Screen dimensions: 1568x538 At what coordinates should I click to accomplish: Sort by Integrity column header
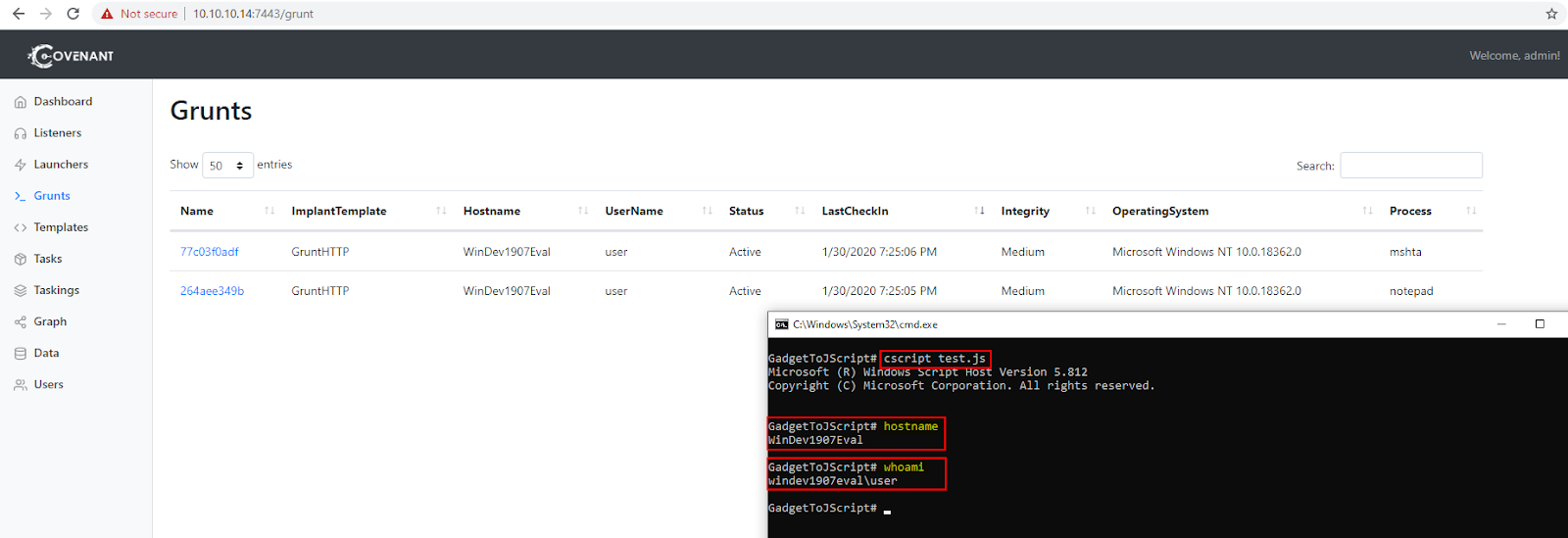[1047, 211]
